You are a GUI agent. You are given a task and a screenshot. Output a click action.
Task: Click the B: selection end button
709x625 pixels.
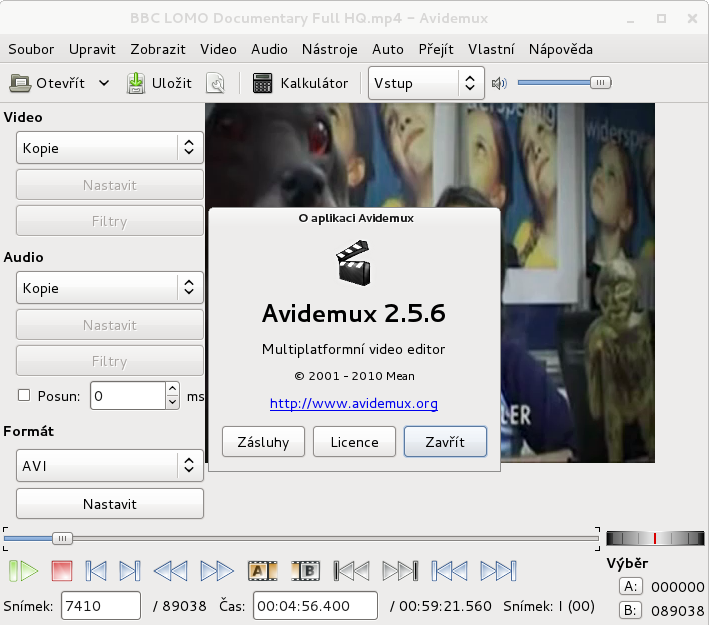(630, 611)
